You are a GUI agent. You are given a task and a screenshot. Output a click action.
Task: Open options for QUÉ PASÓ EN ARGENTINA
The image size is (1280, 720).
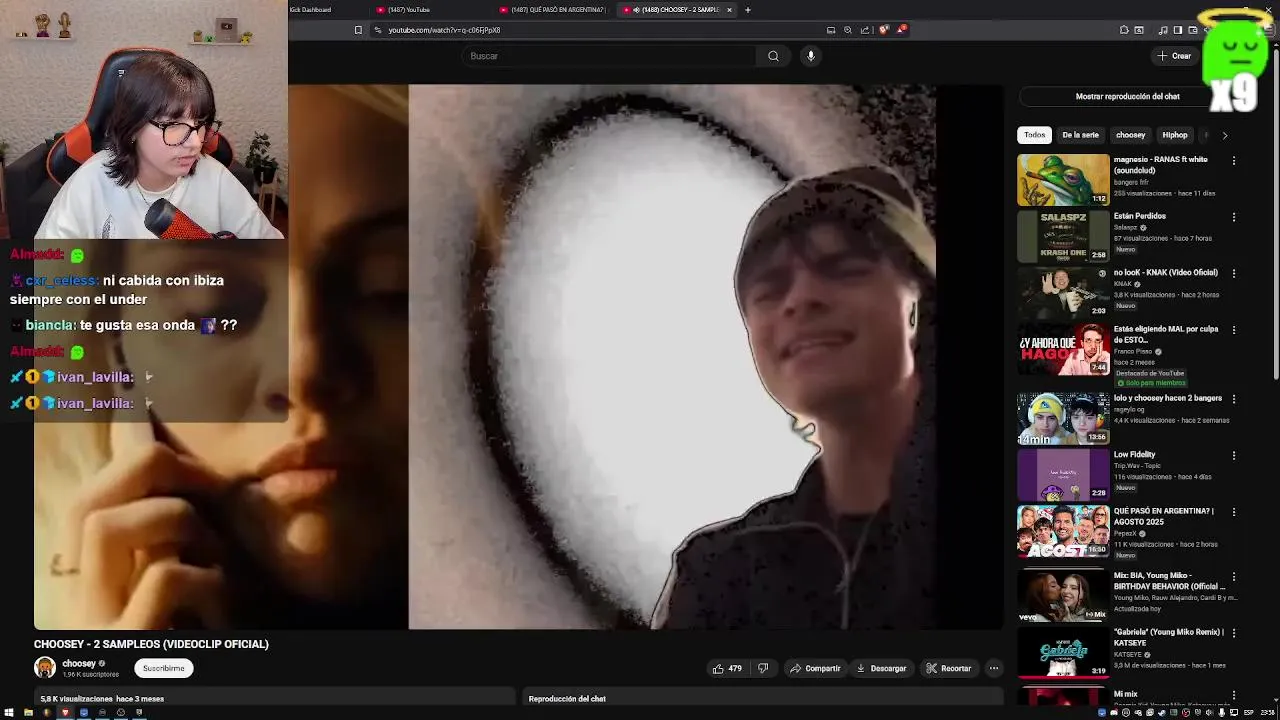(x=1234, y=512)
